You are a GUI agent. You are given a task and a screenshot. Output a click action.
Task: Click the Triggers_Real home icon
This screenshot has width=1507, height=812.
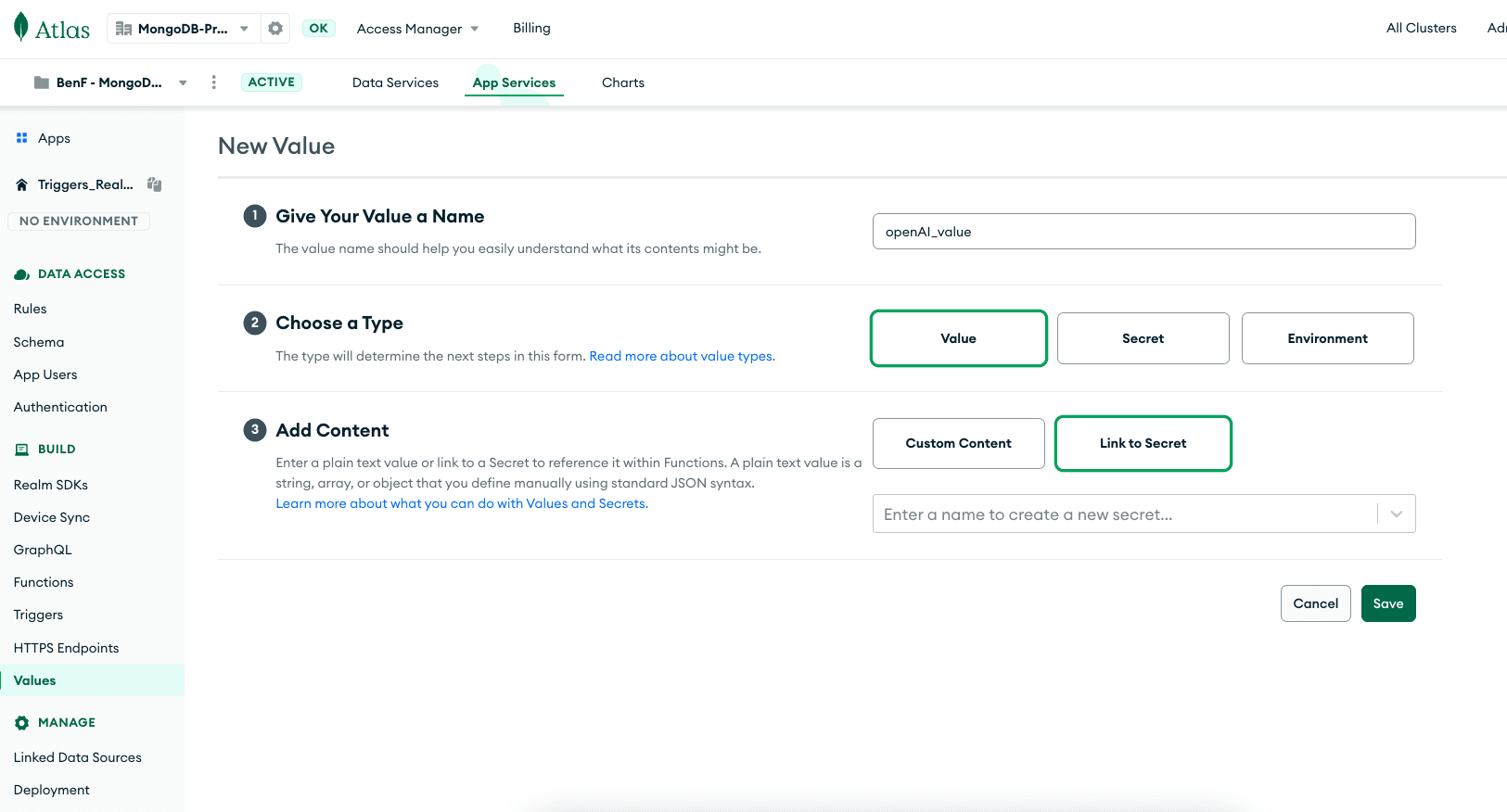pos(21,184)
